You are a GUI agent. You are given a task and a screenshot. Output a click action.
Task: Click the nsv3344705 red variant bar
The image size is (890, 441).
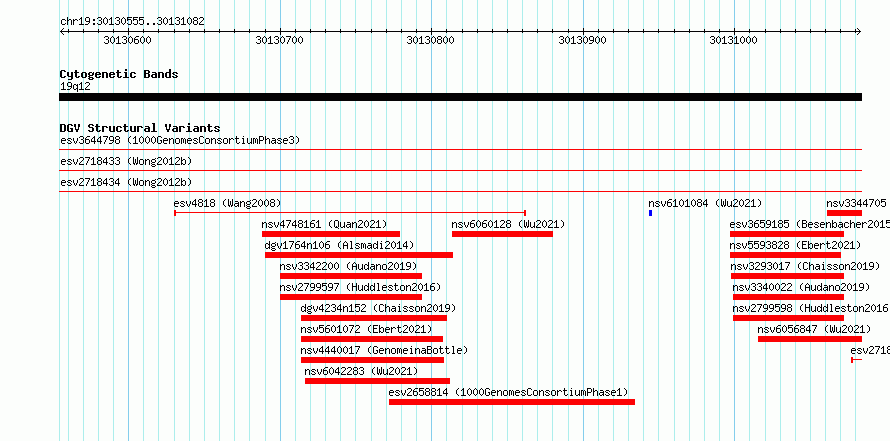pos(845,213)
